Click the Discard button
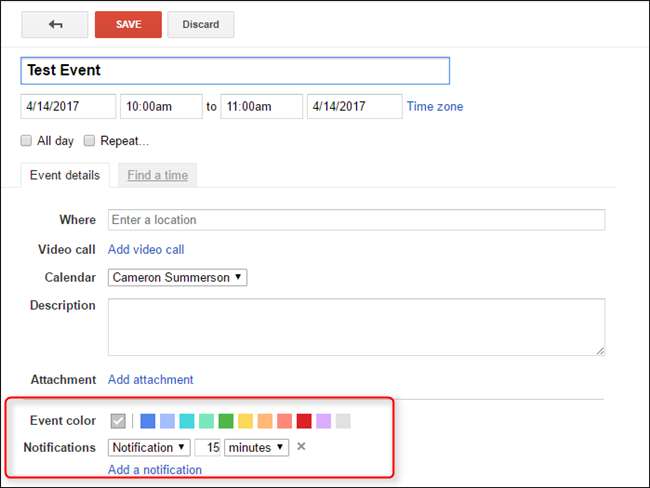650x488 pixels. coord(200,25)
